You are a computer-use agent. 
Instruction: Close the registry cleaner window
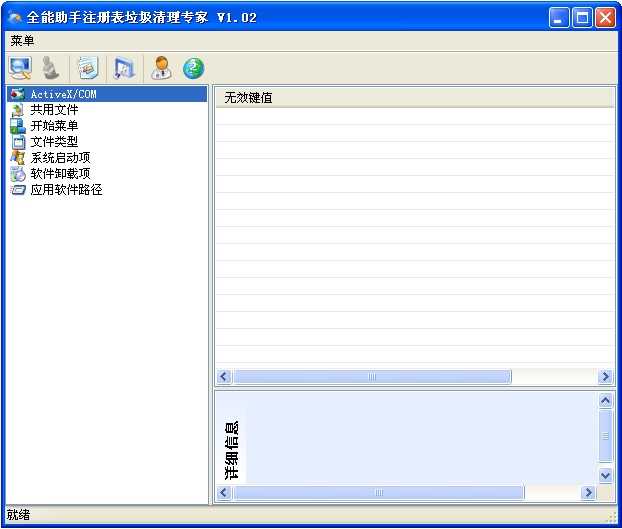pos(605,18)
